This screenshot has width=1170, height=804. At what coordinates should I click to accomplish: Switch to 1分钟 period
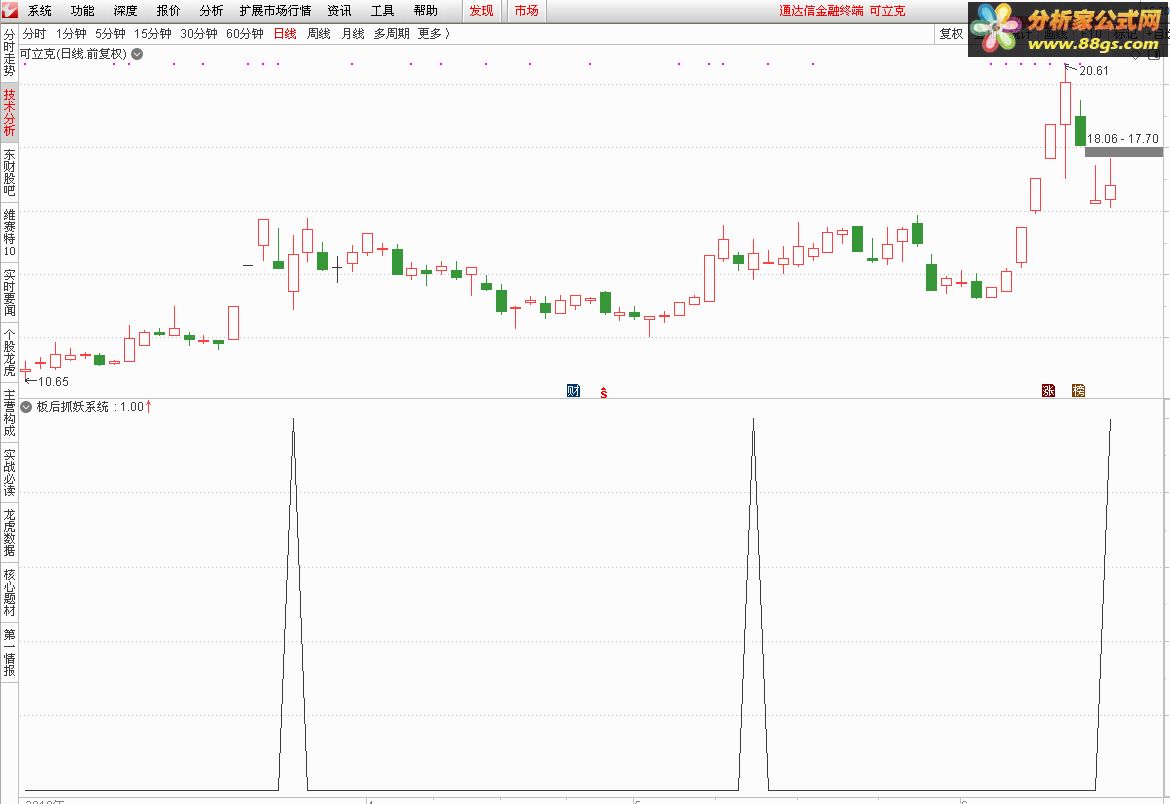(71, 34)
